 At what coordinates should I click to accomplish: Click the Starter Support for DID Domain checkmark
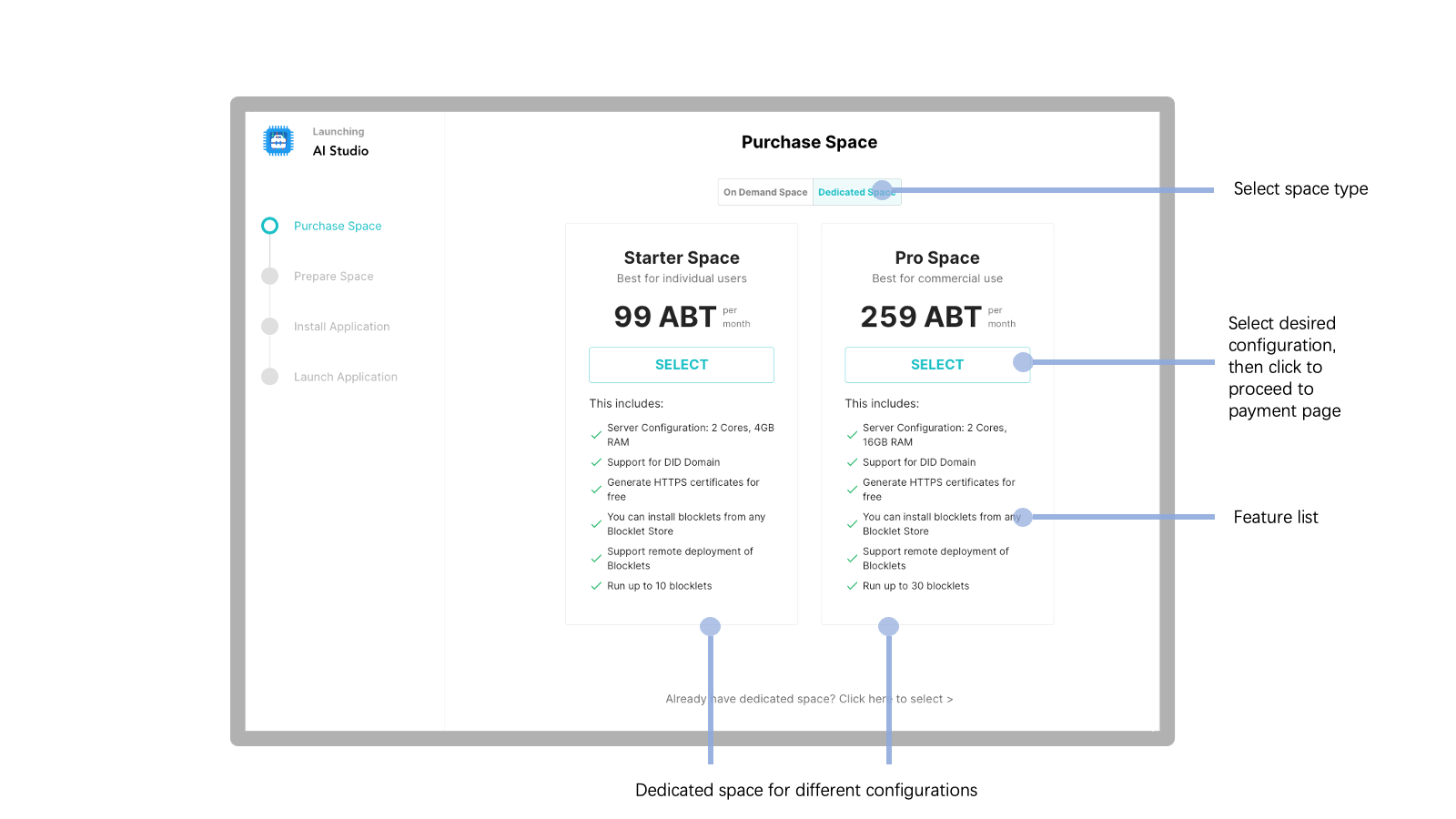pyautogui.click(x=596, y=462)
